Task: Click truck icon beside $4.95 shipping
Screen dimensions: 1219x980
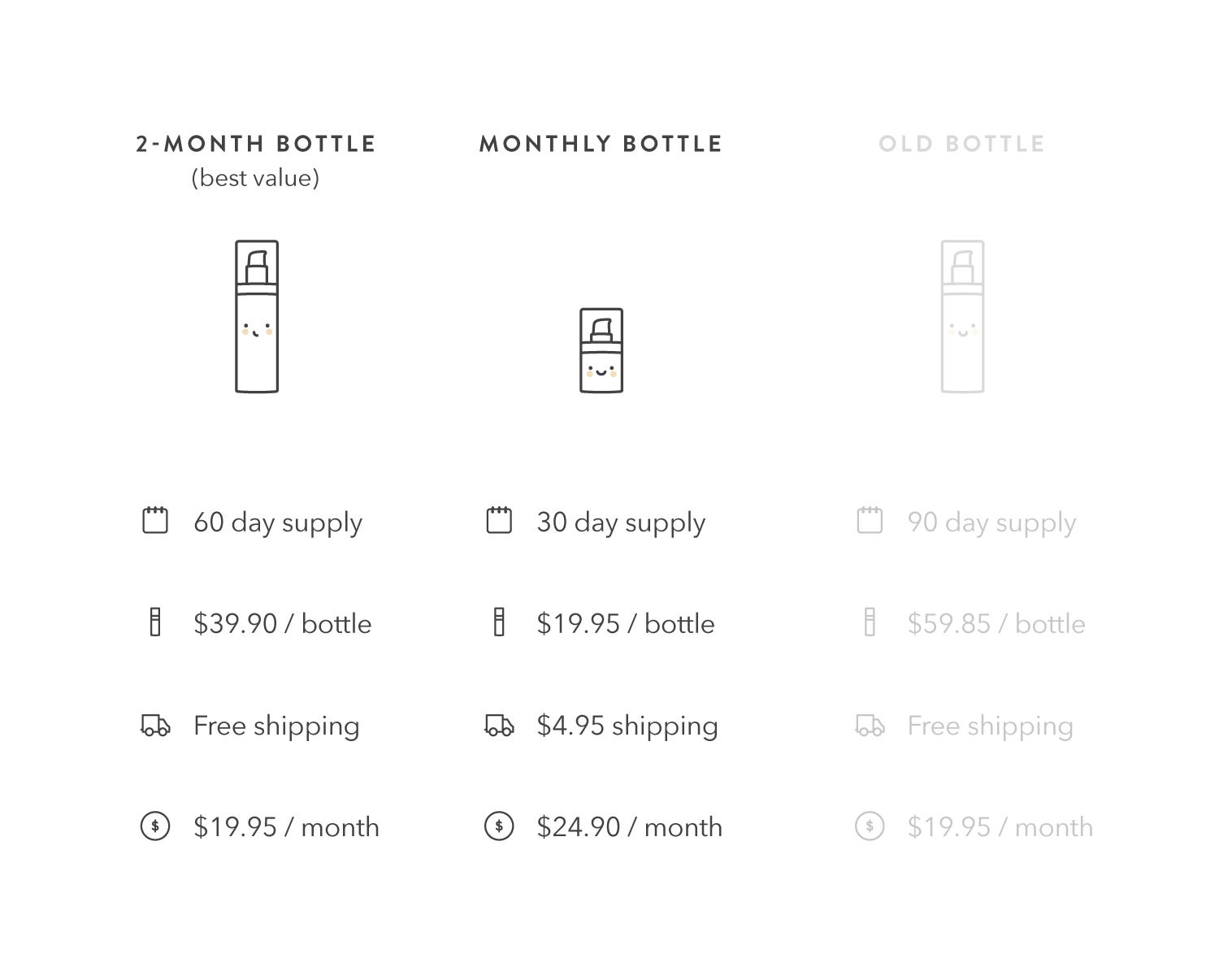Action: [499, 725]
